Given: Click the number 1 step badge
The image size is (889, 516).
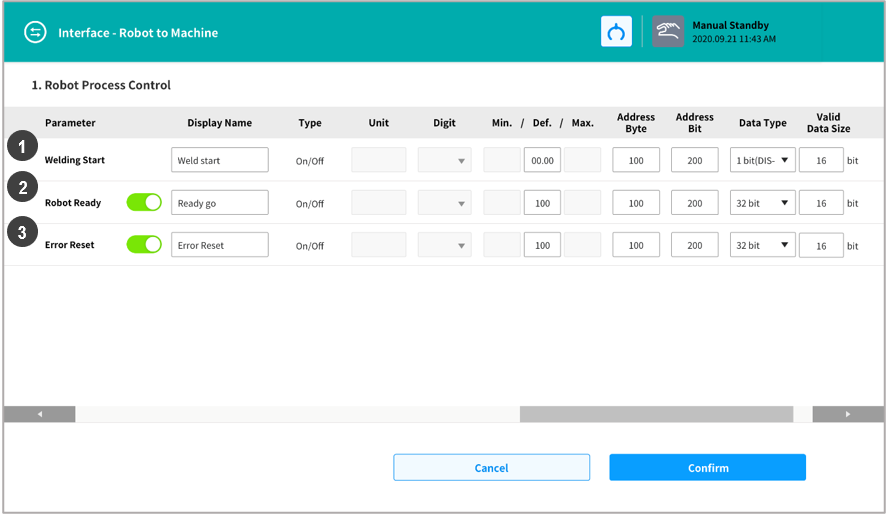Looking at the screenshot, I should 21,147.
